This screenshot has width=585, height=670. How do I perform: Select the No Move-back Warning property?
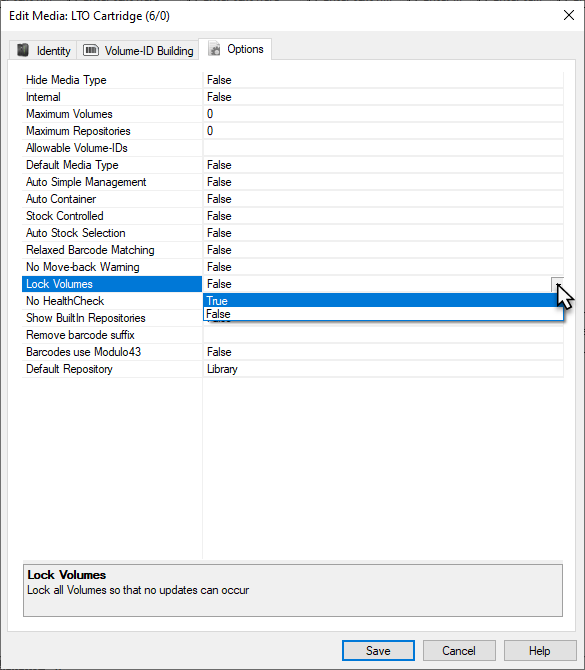coord(112,267)
